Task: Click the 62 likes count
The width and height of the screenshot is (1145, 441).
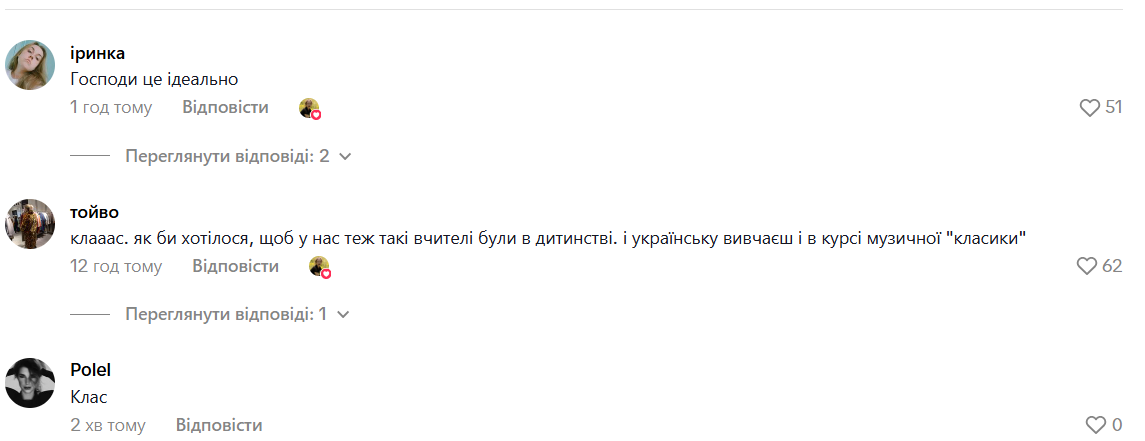Action: (1112, 266)
